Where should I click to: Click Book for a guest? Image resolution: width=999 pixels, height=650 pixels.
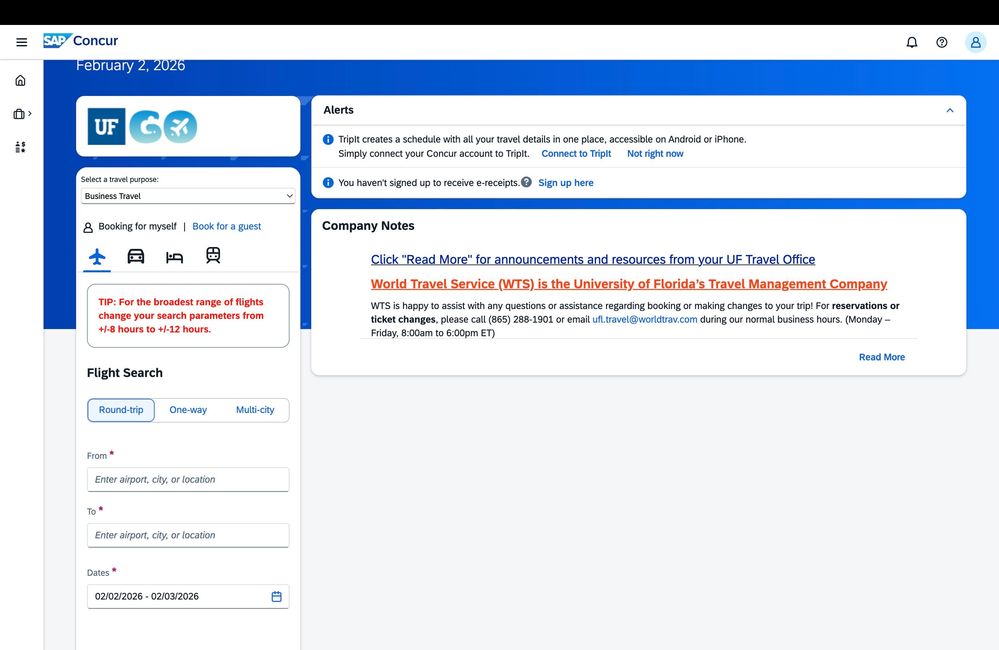227,226
